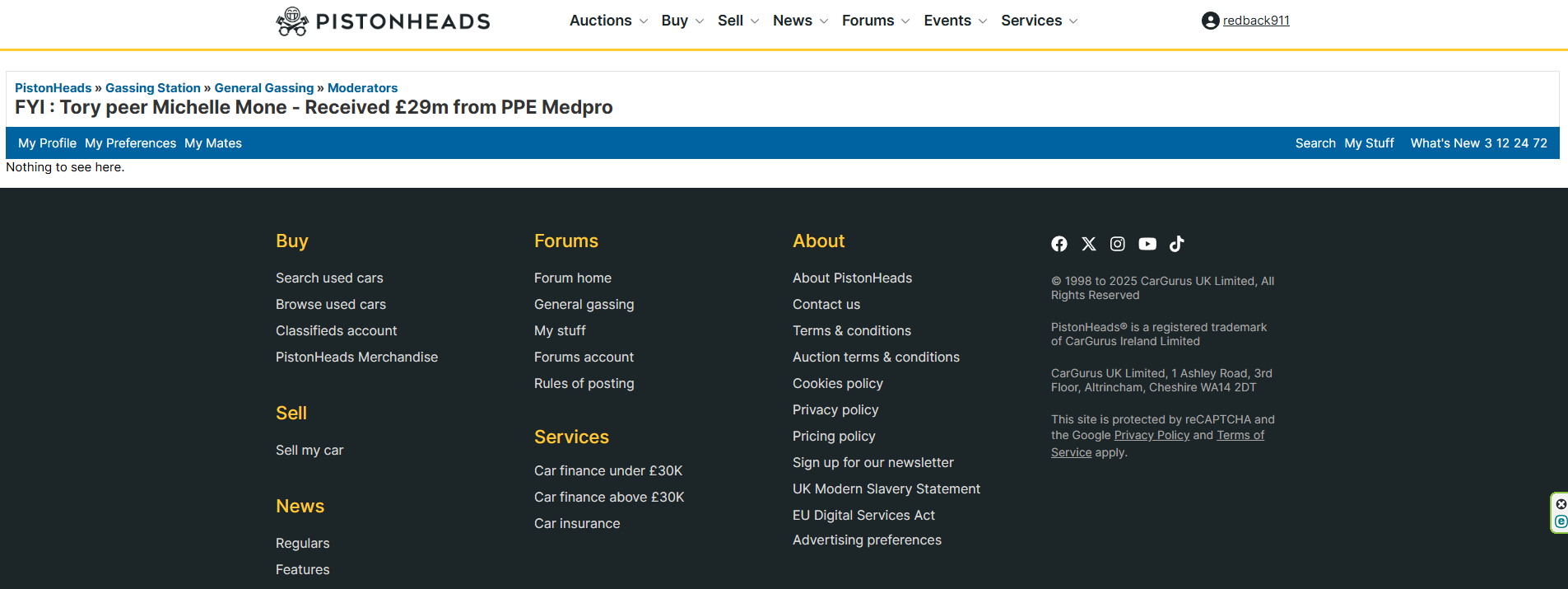Open Auction terms & conditions link

tap(876, 358)
